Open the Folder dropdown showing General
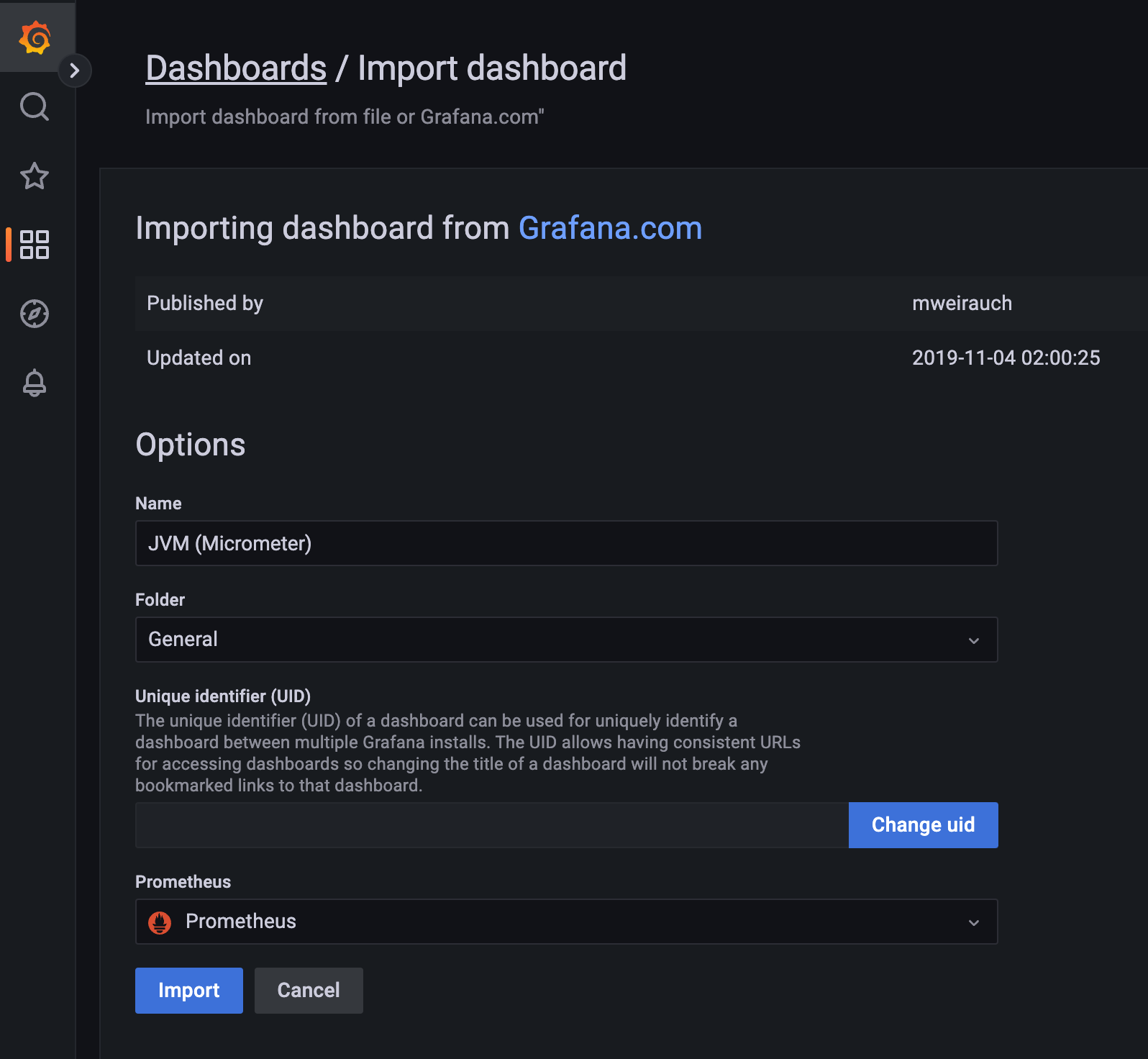The height and width of the screenshot is (1059, 1148). click(x=566, y=640)
